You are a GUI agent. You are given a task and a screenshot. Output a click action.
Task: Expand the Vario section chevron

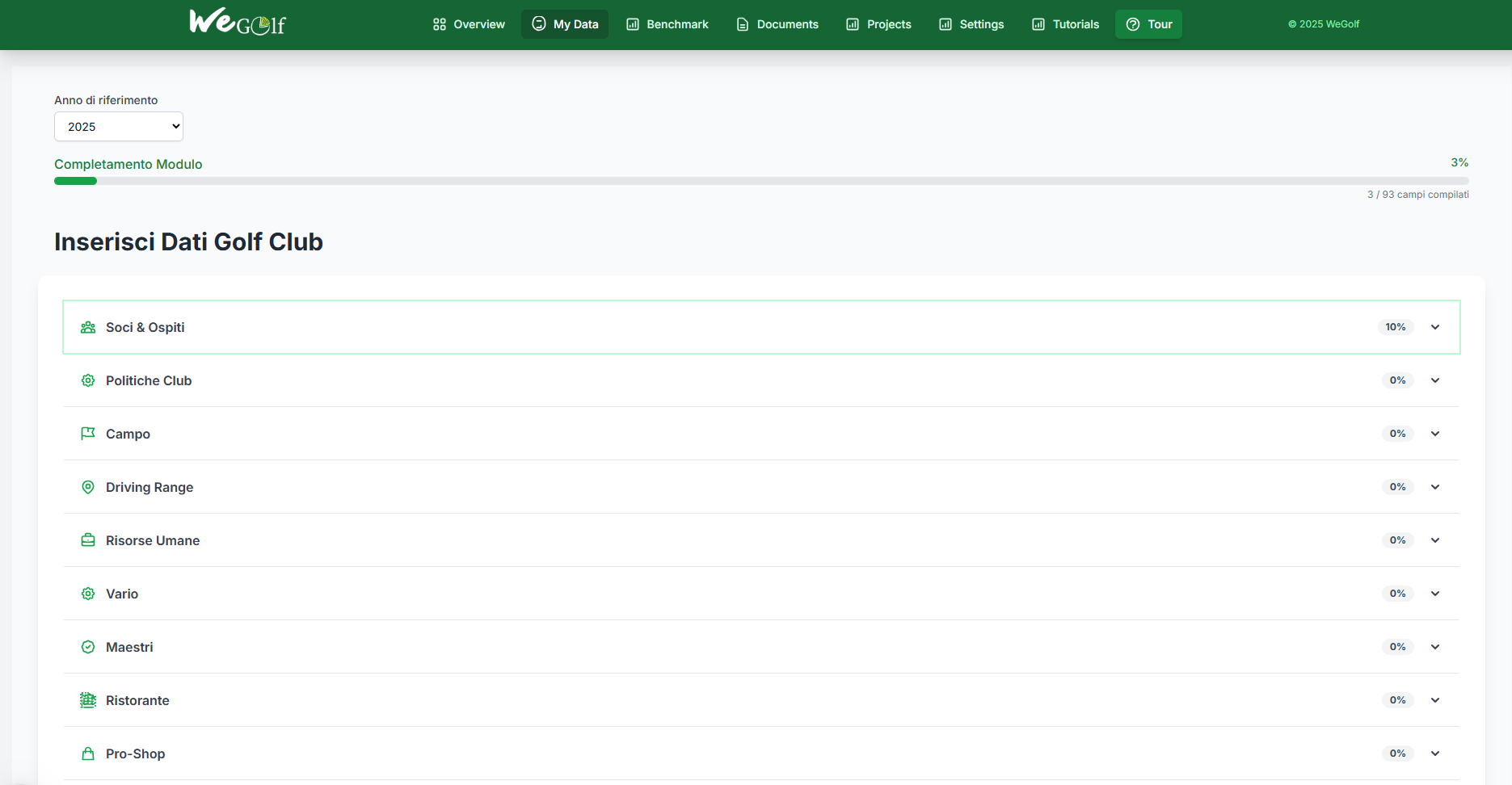(1435, 594)
